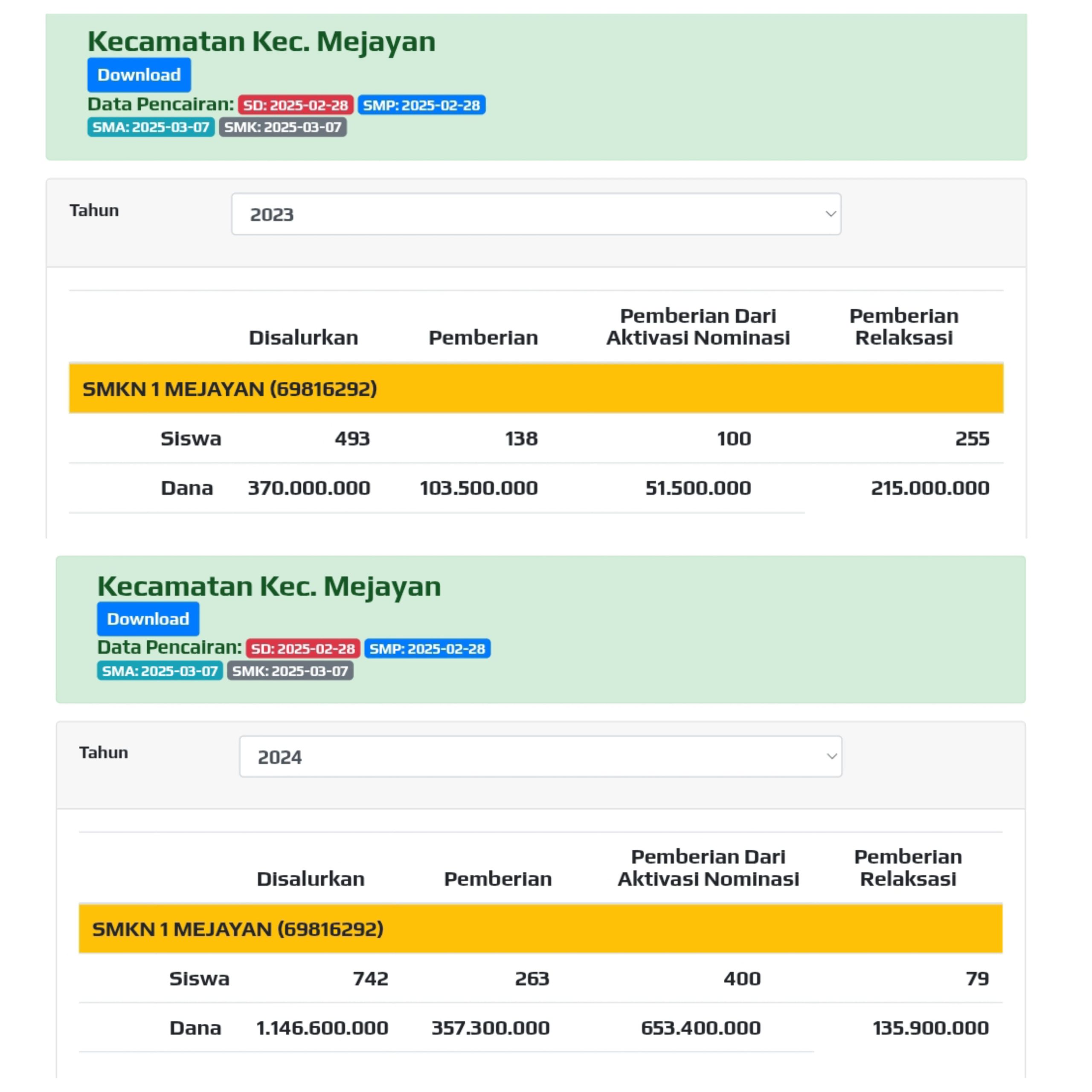Click the gray SMK: 2025-03-07 badge in the 2023 section

pyautogui.click(x=283, y=127)
